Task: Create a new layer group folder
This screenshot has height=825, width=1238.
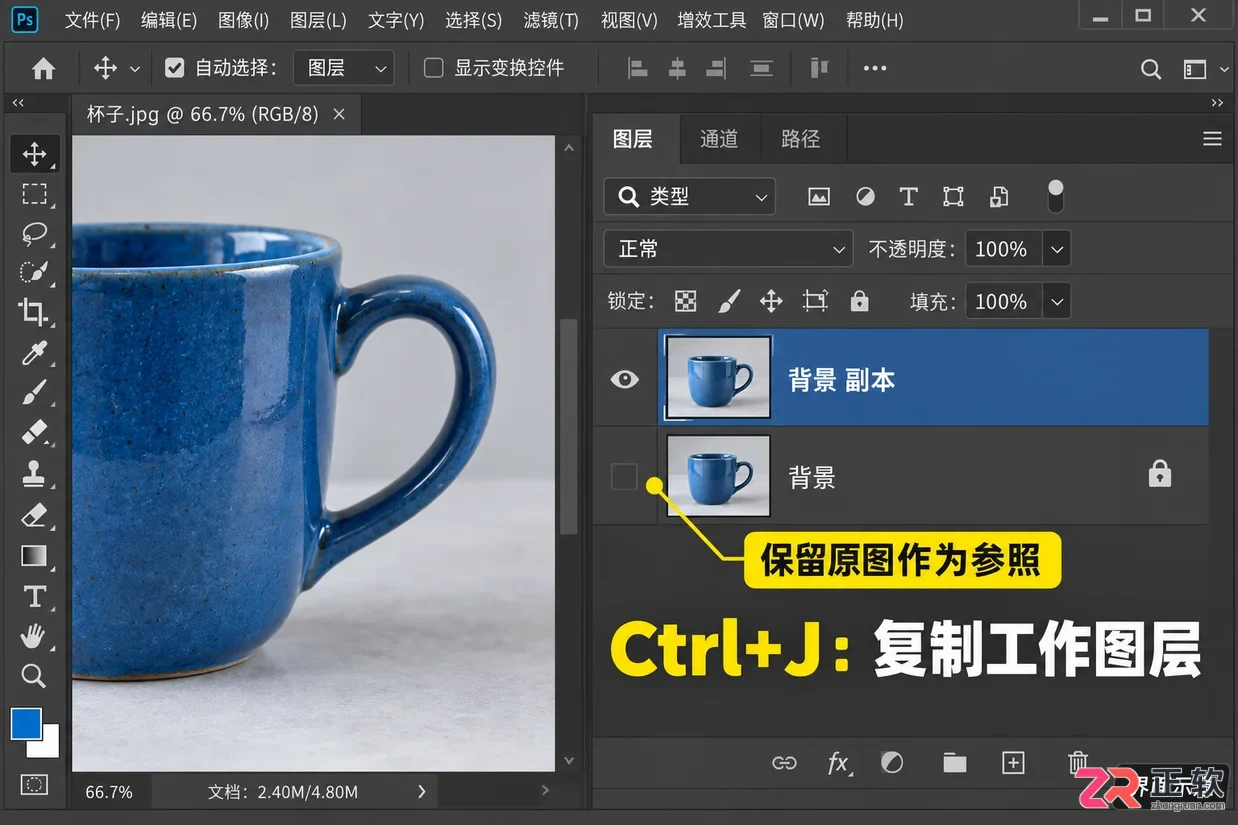Action: [x=955, y=763]
